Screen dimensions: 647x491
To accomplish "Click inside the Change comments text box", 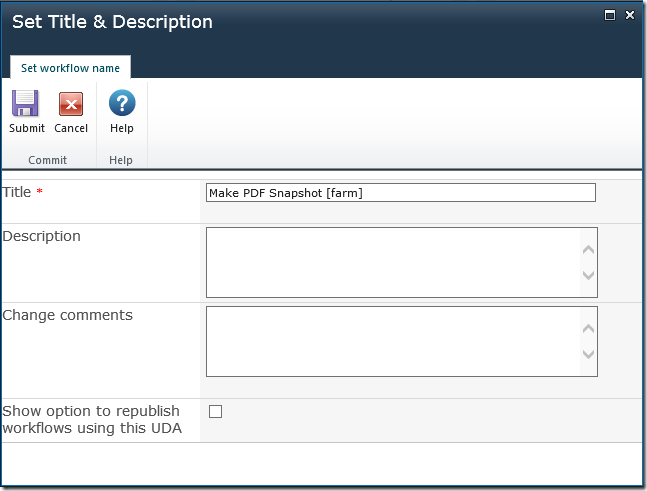I will pyautogui.click(x=392, y=341).
